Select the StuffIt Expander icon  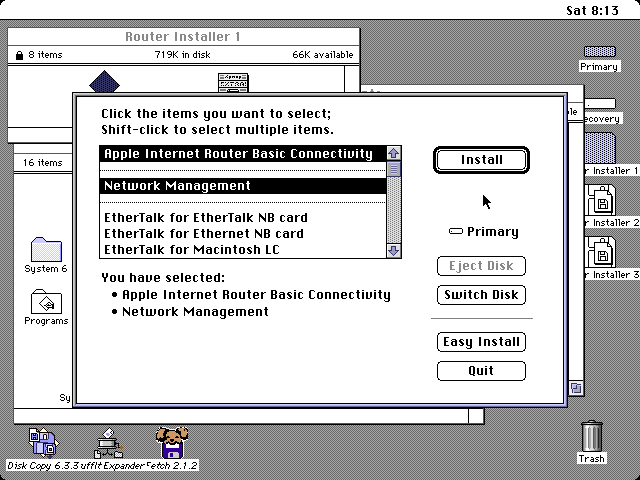[x=108, y=443]
